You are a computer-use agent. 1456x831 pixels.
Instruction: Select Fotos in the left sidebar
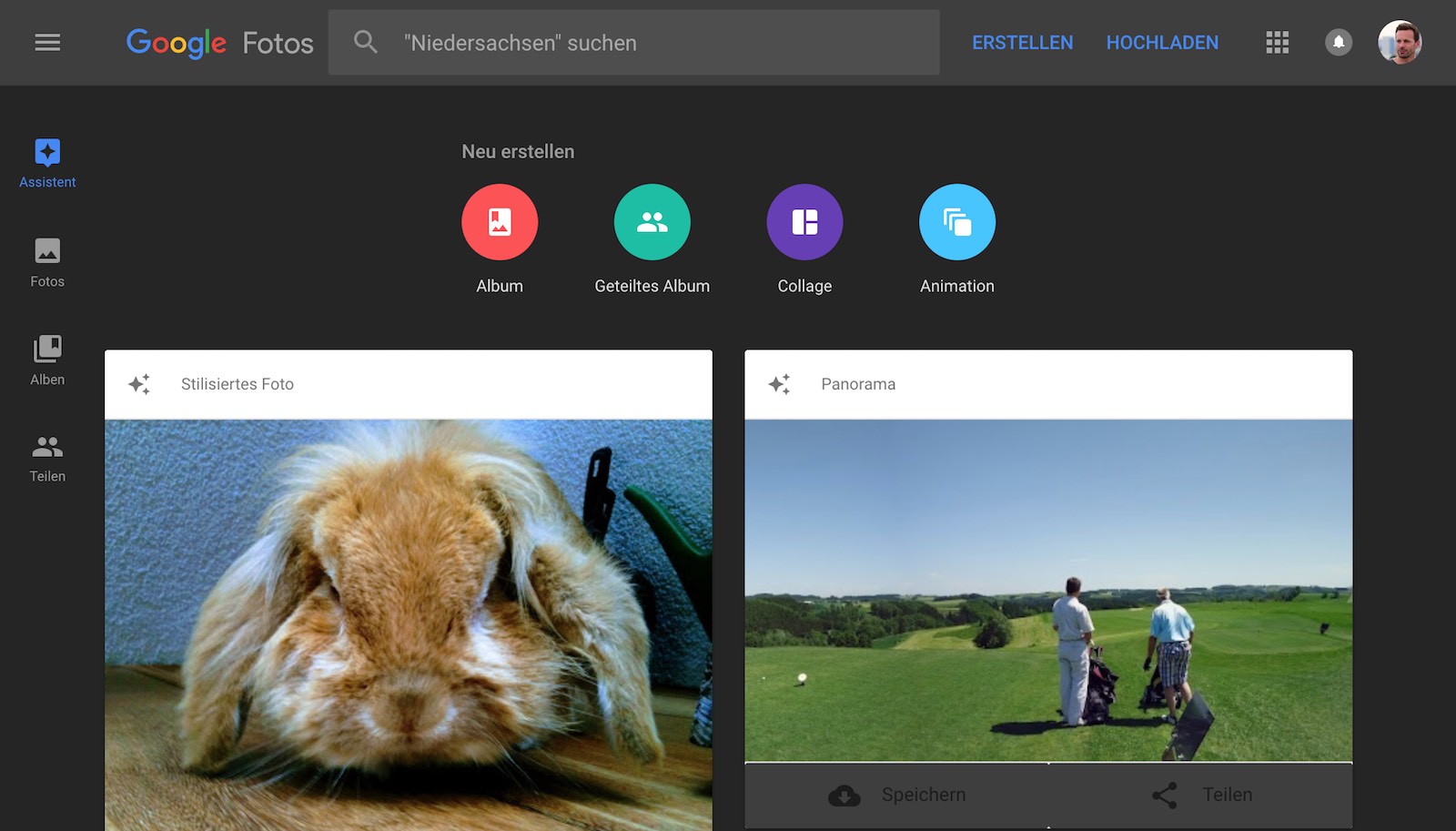point(46,262)
